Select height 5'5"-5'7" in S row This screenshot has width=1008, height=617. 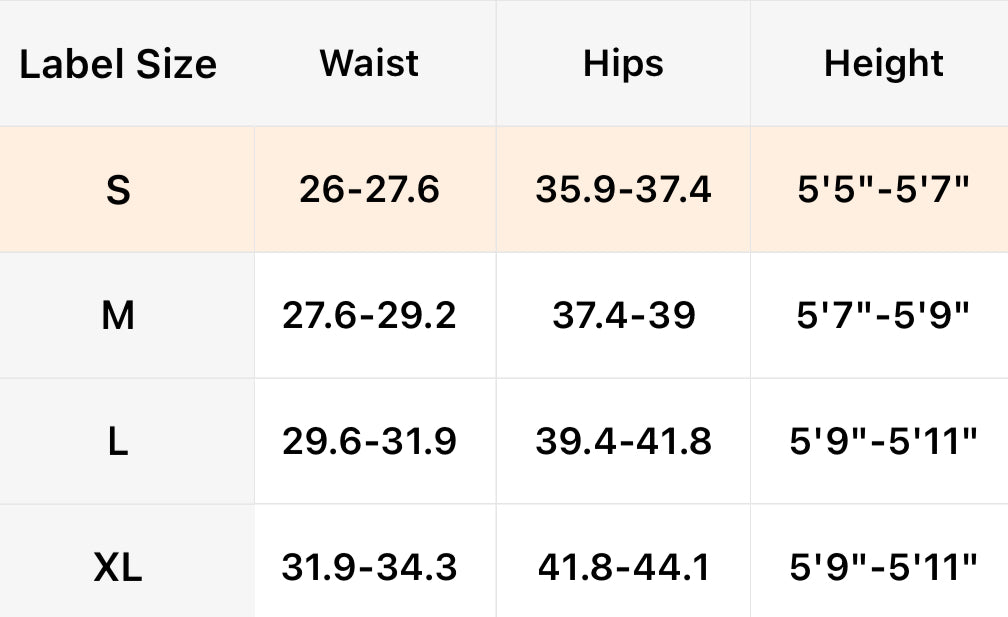pos(883,190)
